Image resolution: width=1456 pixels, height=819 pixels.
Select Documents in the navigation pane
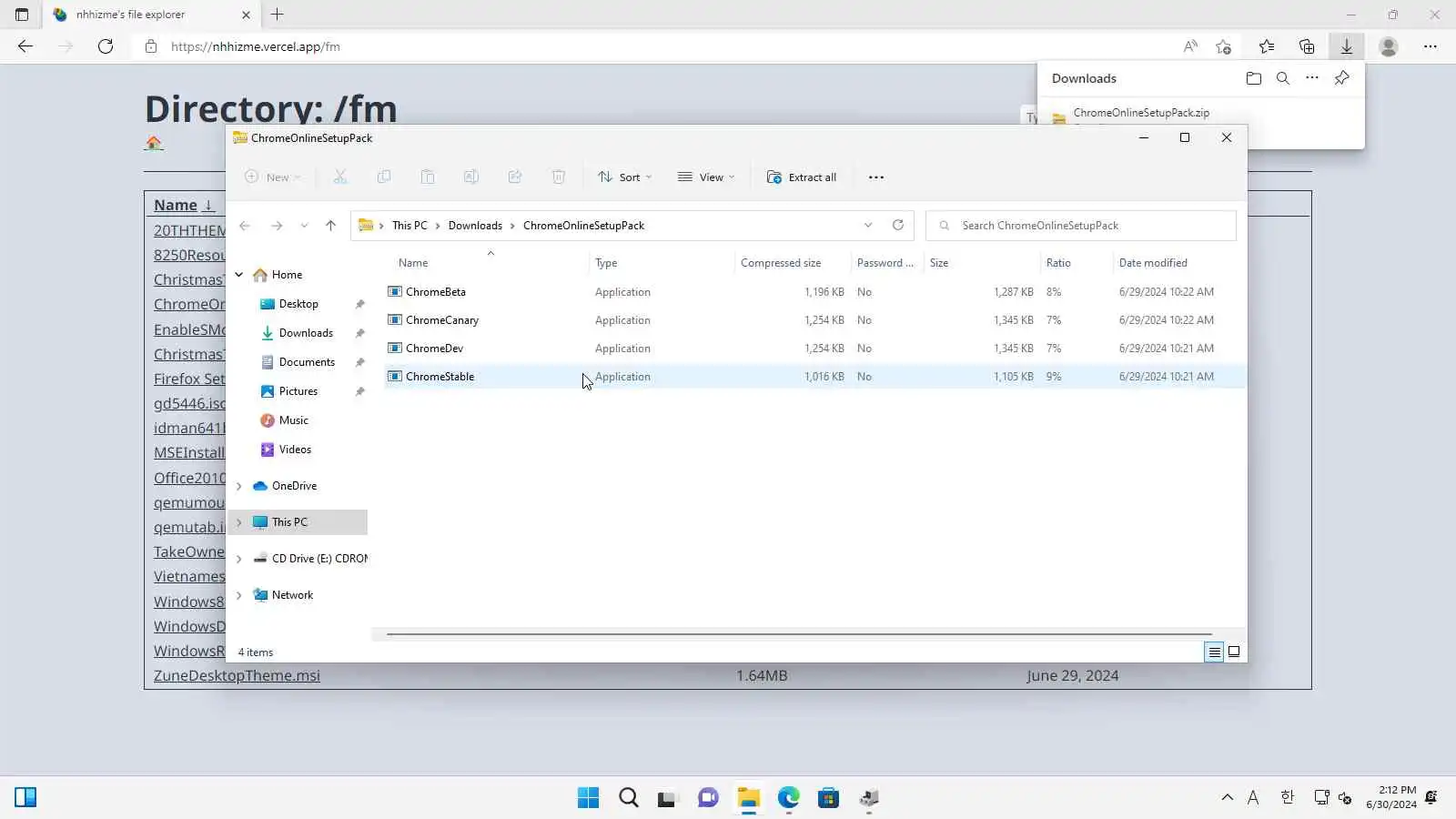pyautogui.click(x=308, y=362)
